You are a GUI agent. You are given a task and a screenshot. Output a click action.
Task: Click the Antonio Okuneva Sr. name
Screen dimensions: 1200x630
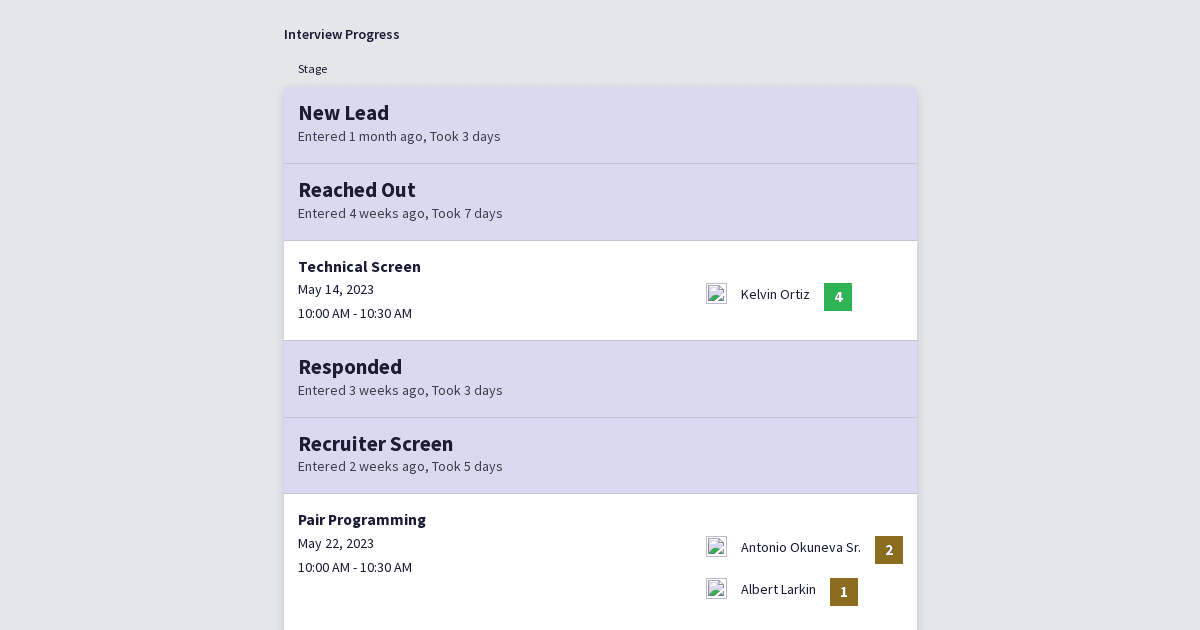click(x=801, y=547)
